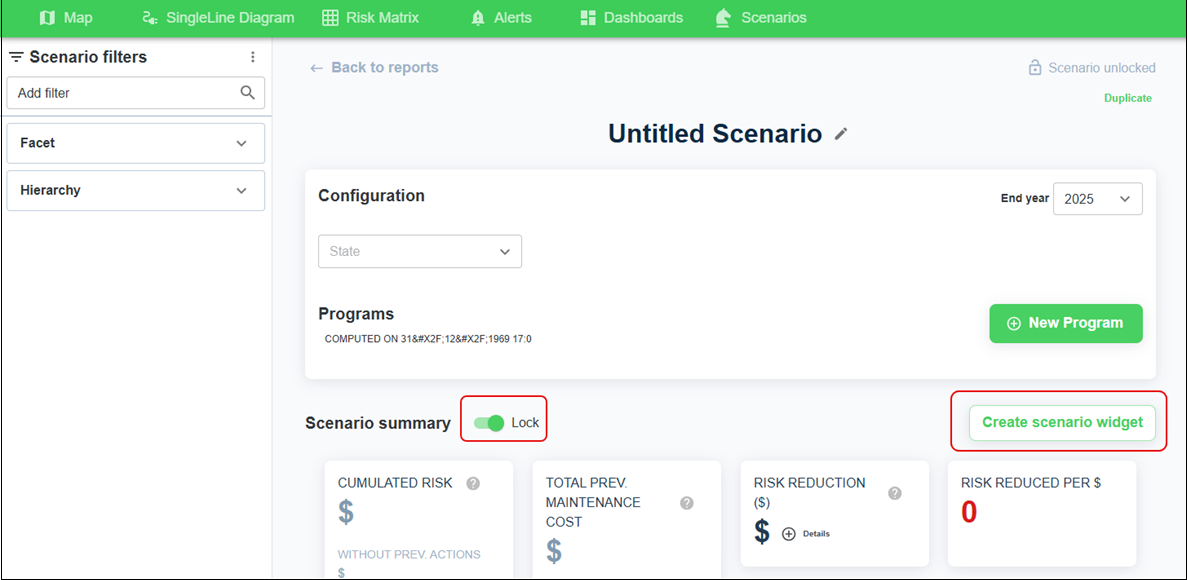Click the padlock icon near Scenario unlocked
The image size is (1188, 580).
click(1035, 68)
